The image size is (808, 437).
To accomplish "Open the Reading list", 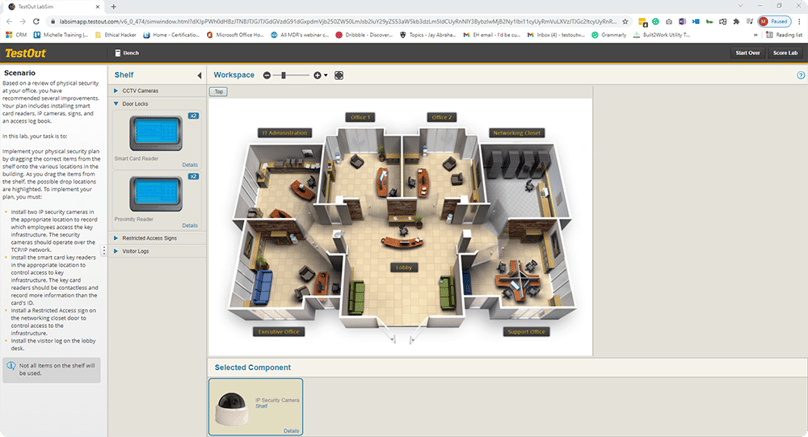I will pos(784,35).
